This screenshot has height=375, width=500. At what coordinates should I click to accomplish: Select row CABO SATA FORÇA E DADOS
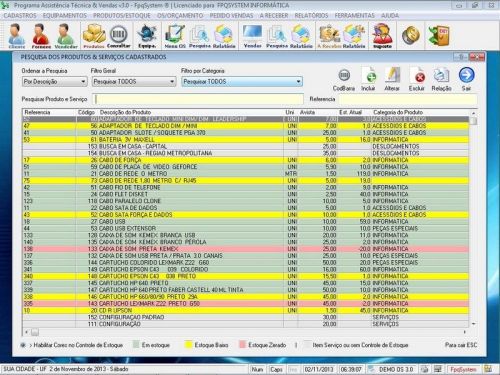[246, 215]
